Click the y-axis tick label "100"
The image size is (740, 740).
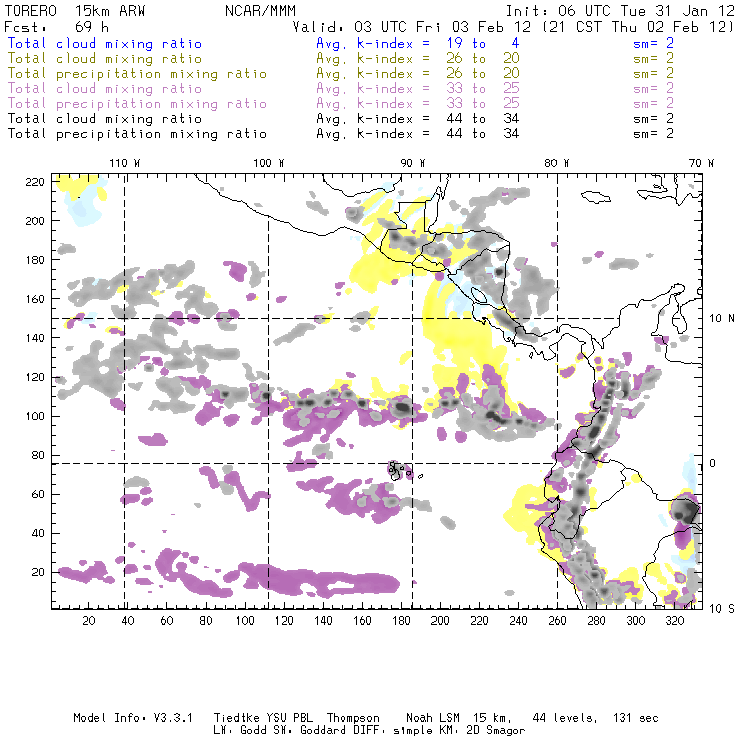[x=35, y=416]
